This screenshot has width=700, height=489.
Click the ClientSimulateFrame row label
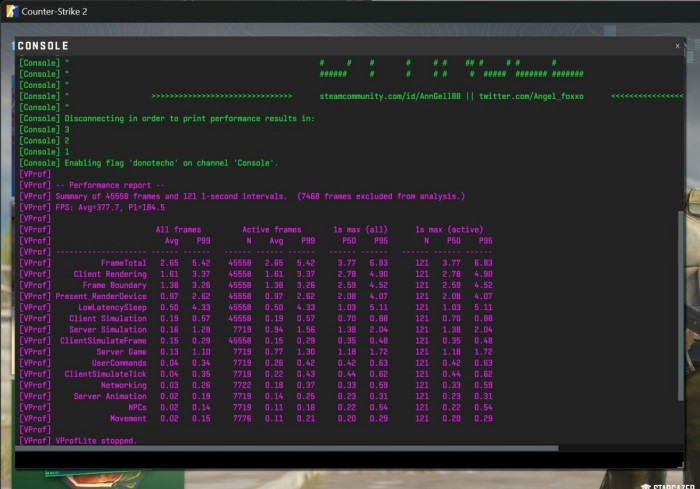pyautogui.click(x=103, y=341)
